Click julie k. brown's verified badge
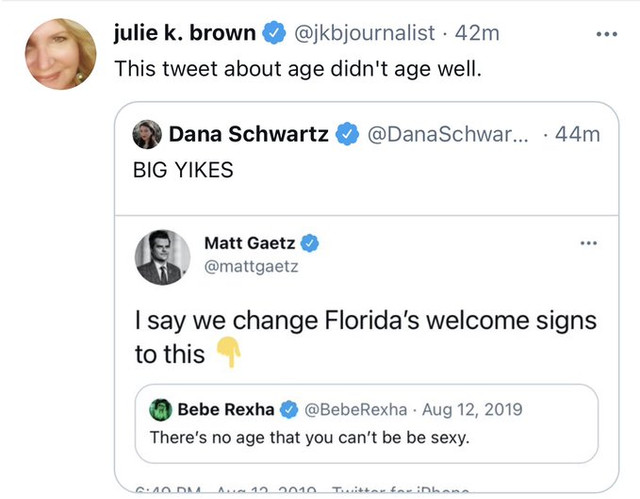640x499 pixels. click(273, 33)
